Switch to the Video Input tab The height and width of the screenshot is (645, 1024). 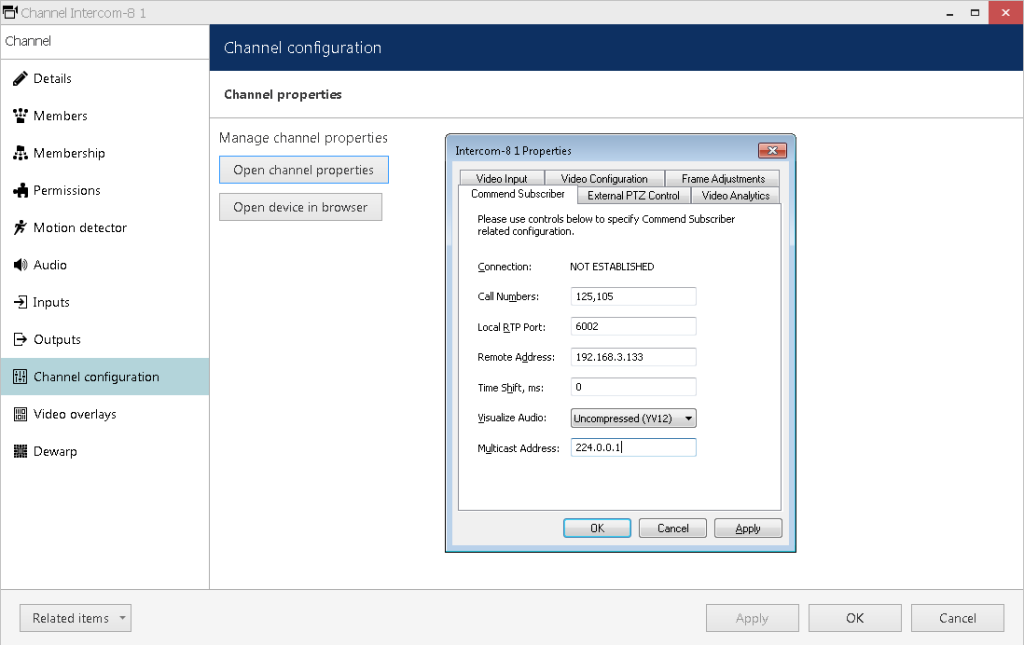(501, 178)
